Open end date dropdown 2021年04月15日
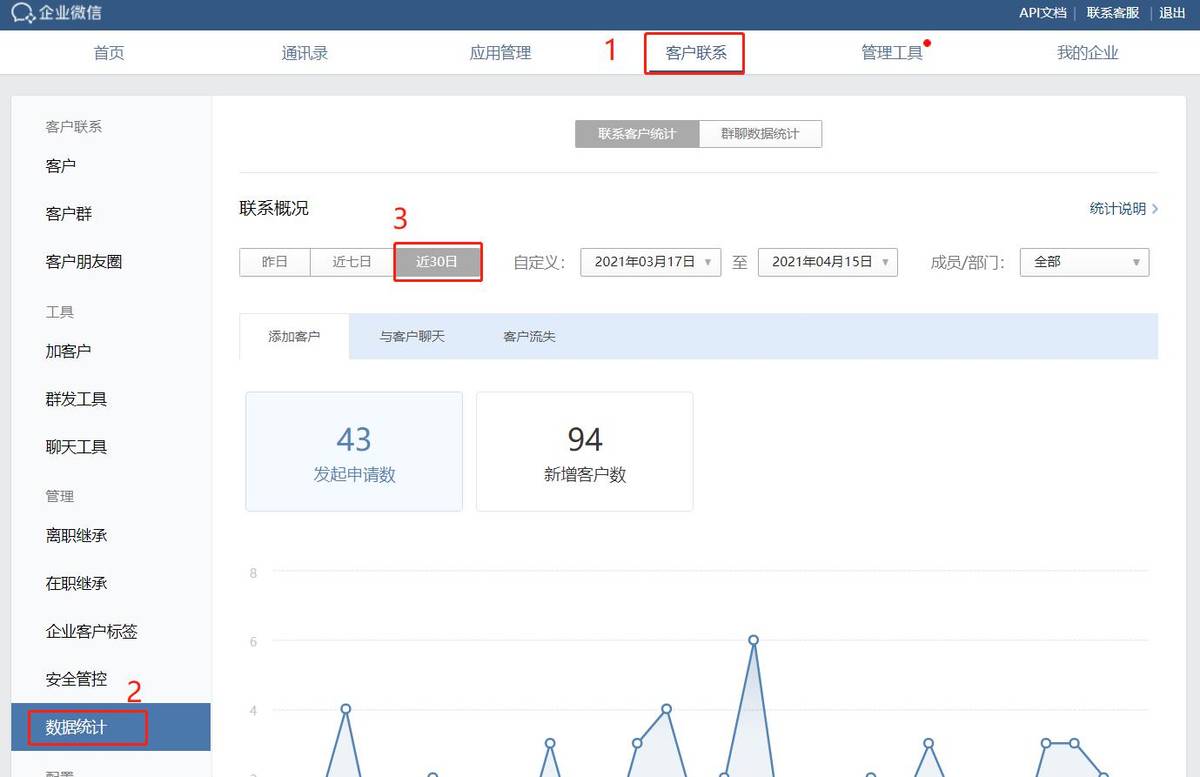Viewport: 1200px width, 777px height. coord(828,262)
